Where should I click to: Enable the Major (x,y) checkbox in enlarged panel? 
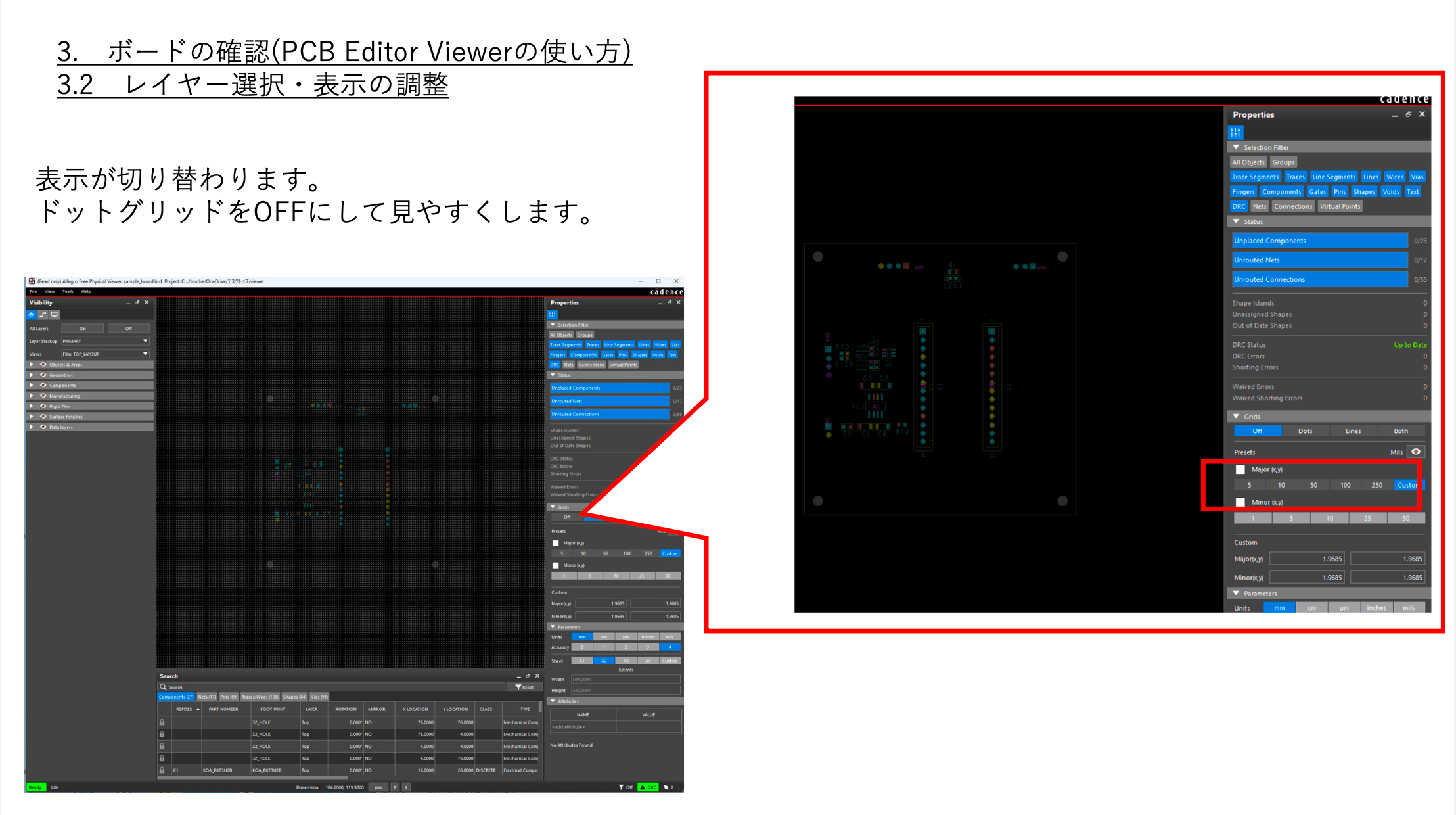(x=1240, y=469)
